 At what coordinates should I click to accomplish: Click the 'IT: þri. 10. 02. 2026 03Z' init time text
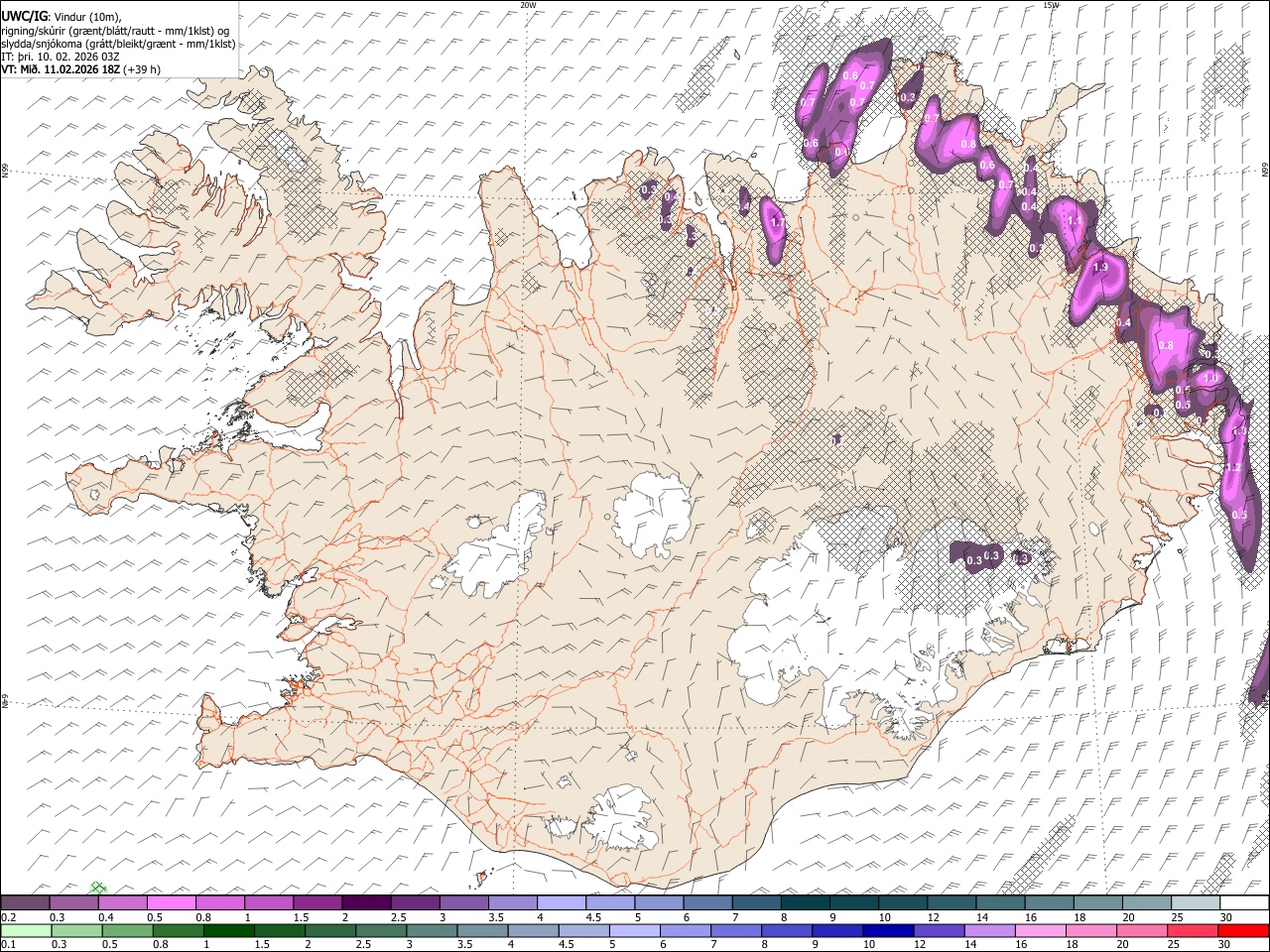(60, 57)
